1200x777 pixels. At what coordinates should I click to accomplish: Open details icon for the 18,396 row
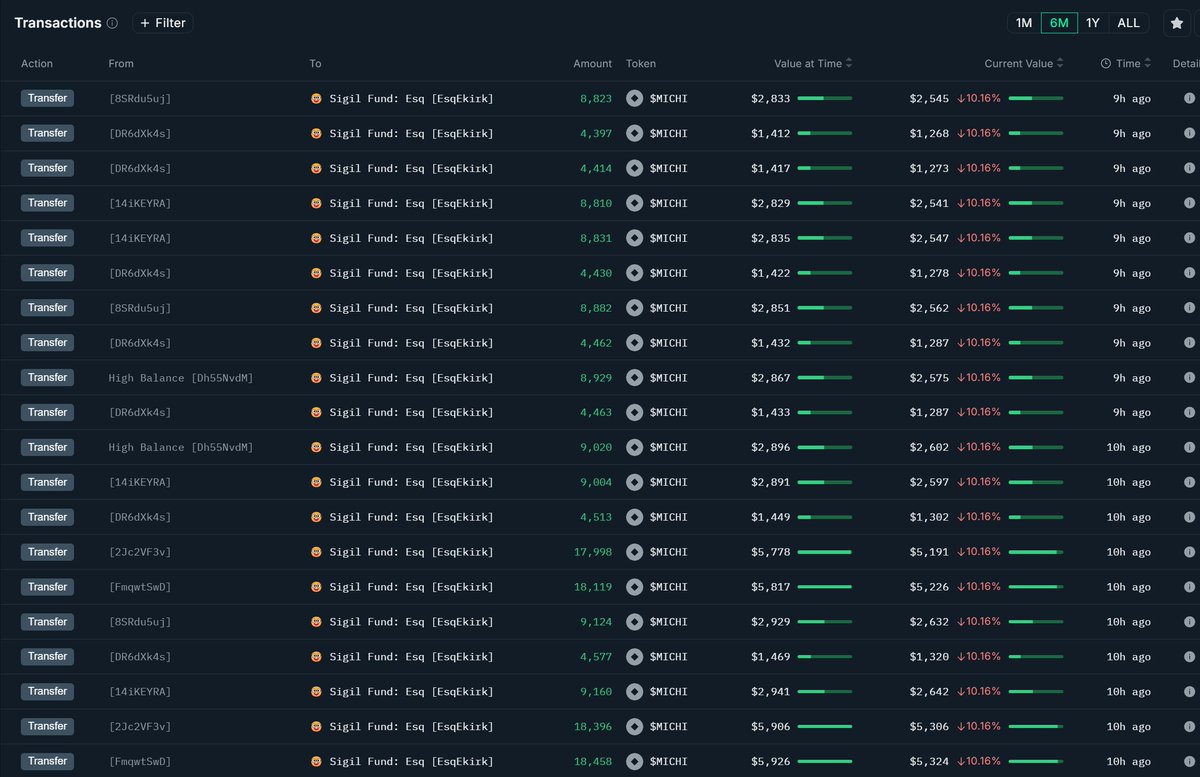click(1189, 727)
